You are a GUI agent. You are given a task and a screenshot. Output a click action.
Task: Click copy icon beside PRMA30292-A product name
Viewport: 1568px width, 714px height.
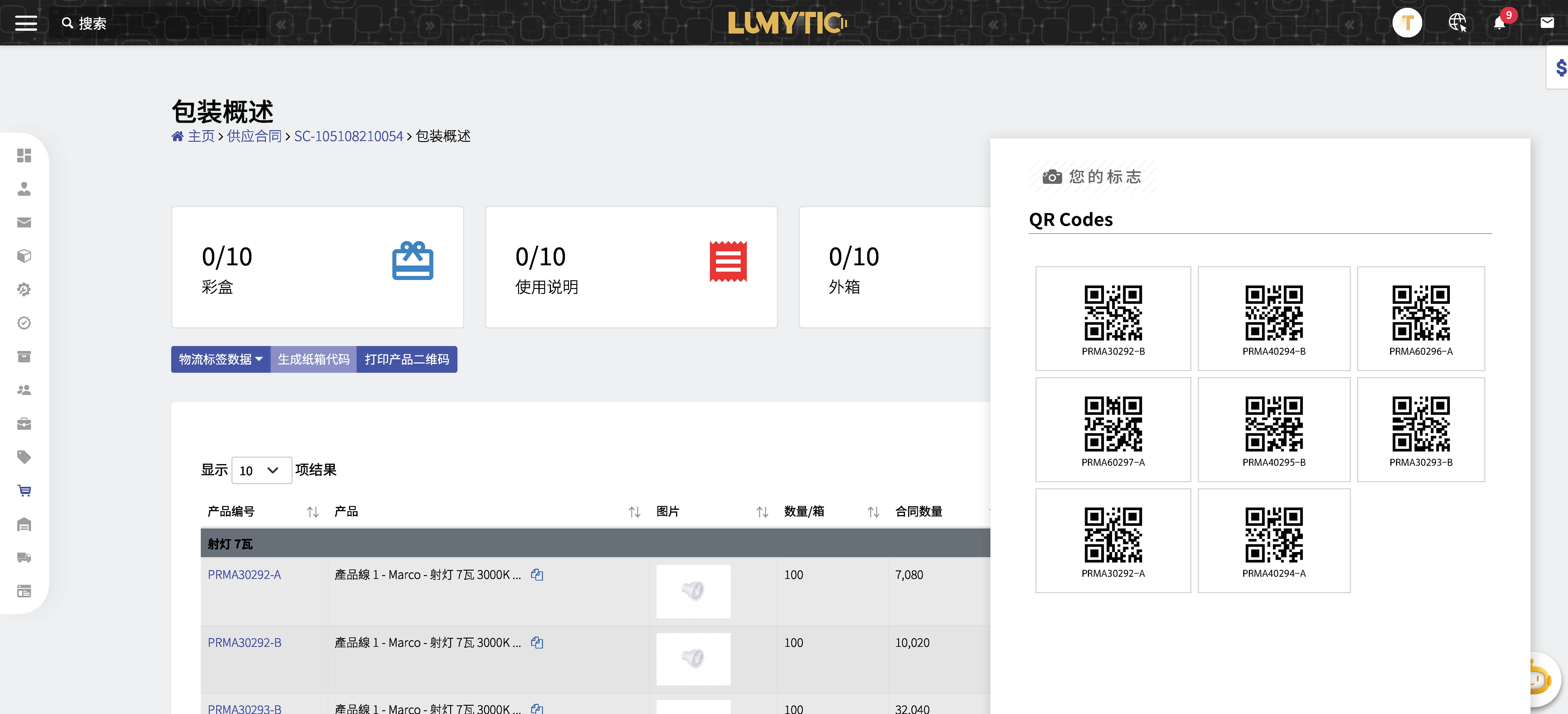point(537,575)
